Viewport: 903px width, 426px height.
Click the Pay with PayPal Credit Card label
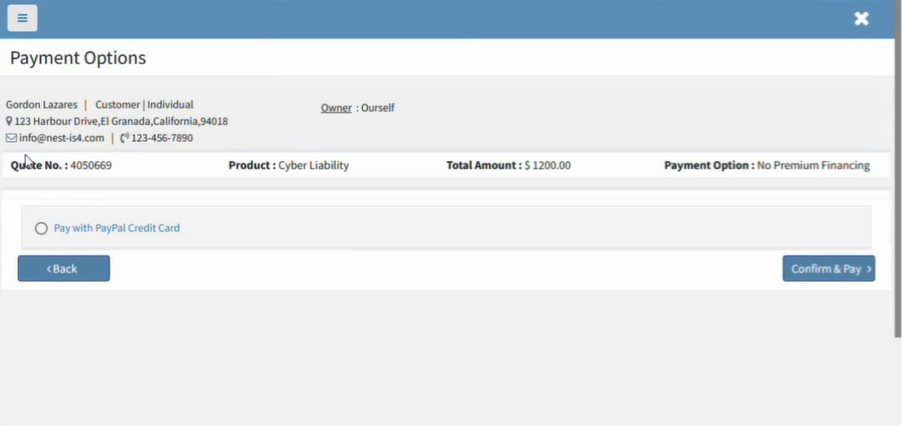point(117,228)
